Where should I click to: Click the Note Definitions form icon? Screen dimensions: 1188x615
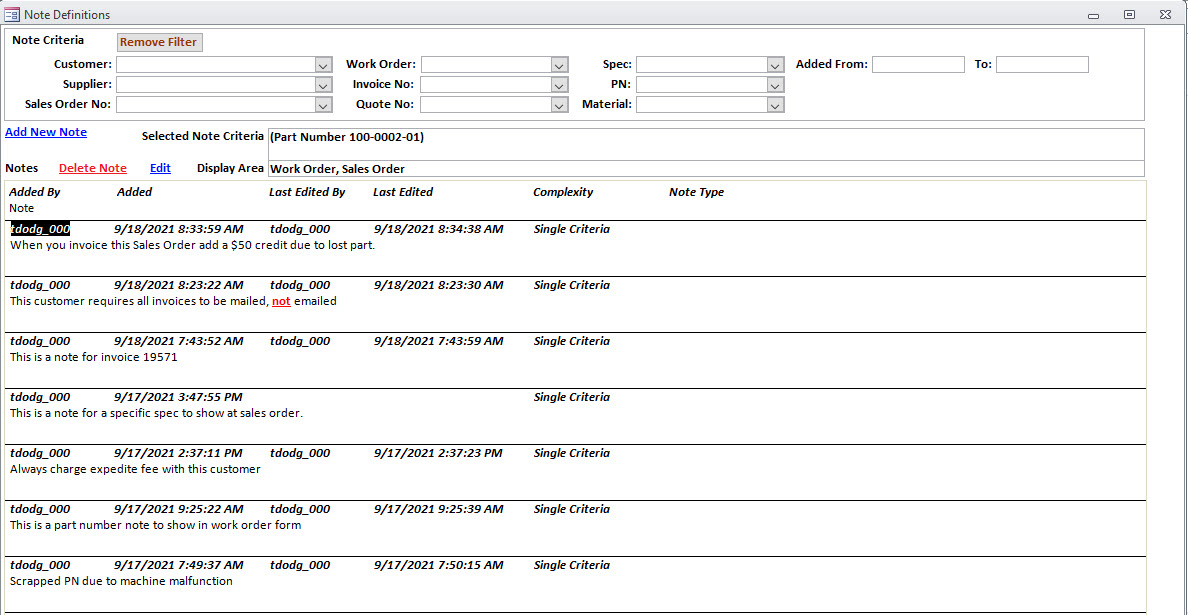11,14
